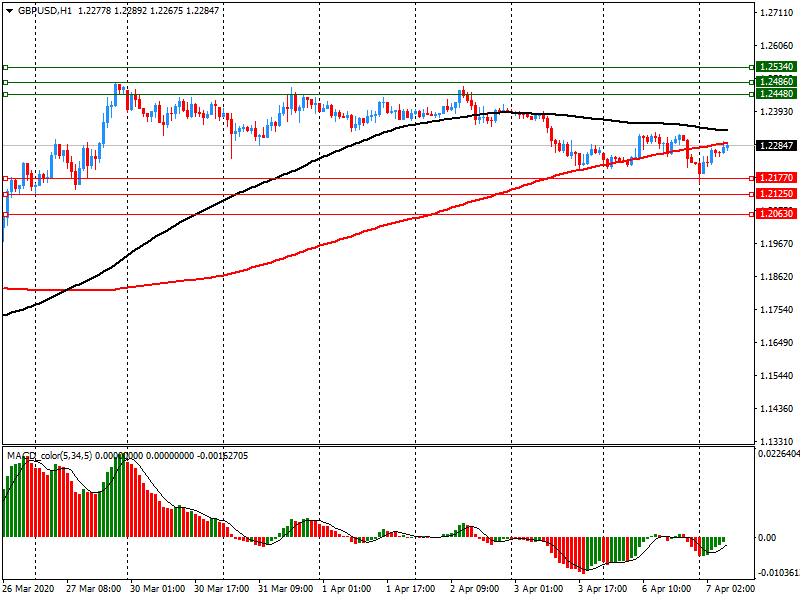The width and height of the screenshot is (800, 600).
Task: Click the 3 Apr 01:00 time label
Action: point(539,589)
